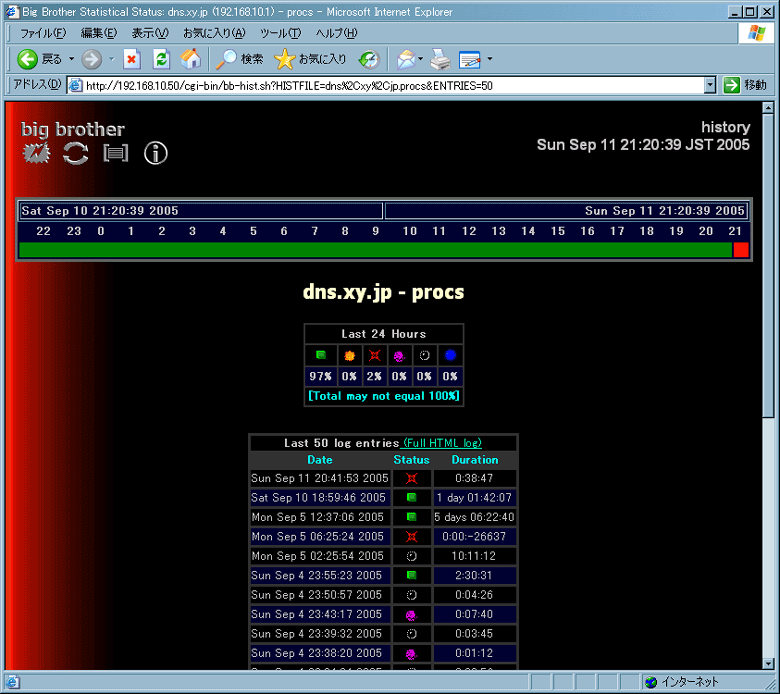This screenshot has height=694, width=780.
Task: Click the Edit page toolbar icon
Action: tap(470, 59)
